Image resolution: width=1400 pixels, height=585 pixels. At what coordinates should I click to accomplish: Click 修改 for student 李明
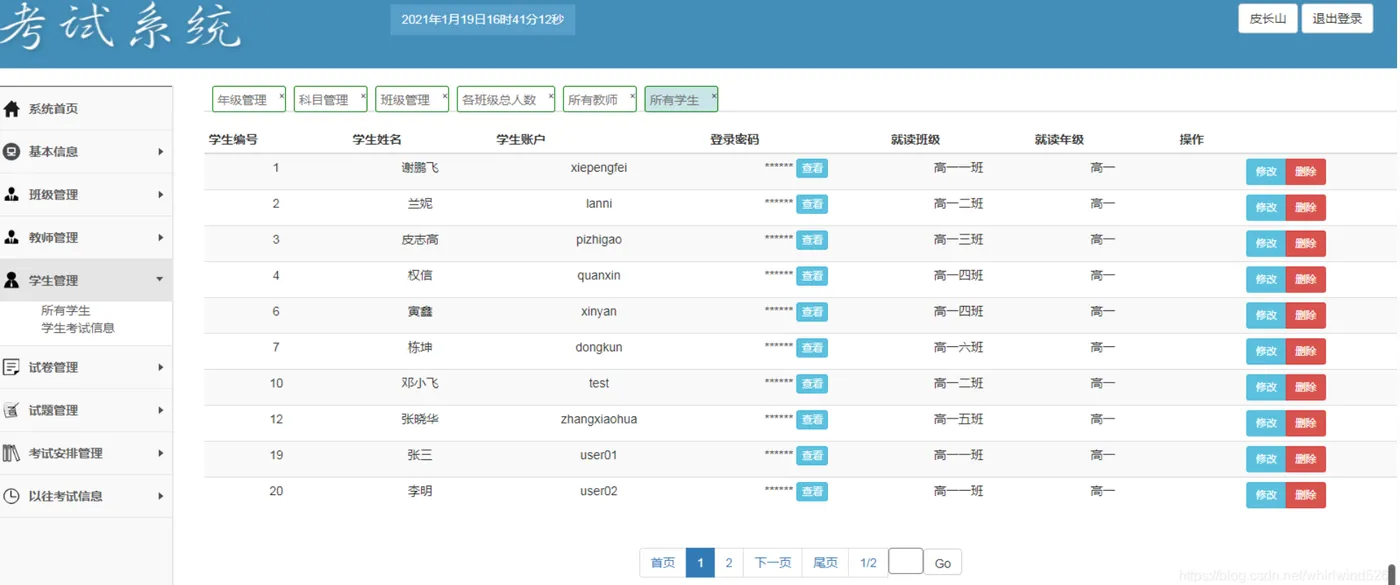click(x=1266, y=496)
